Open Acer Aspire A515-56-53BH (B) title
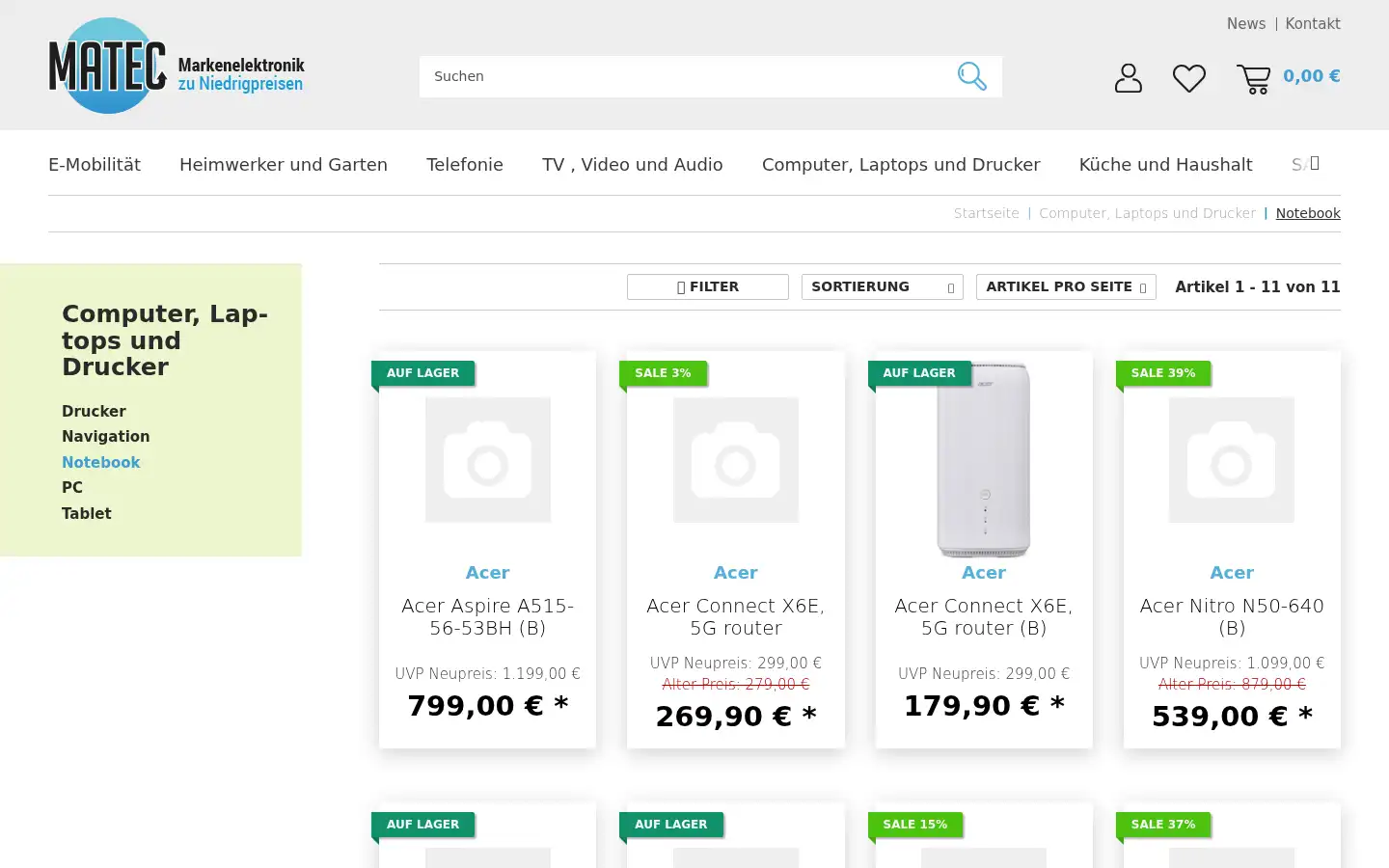 pos(488,617)
